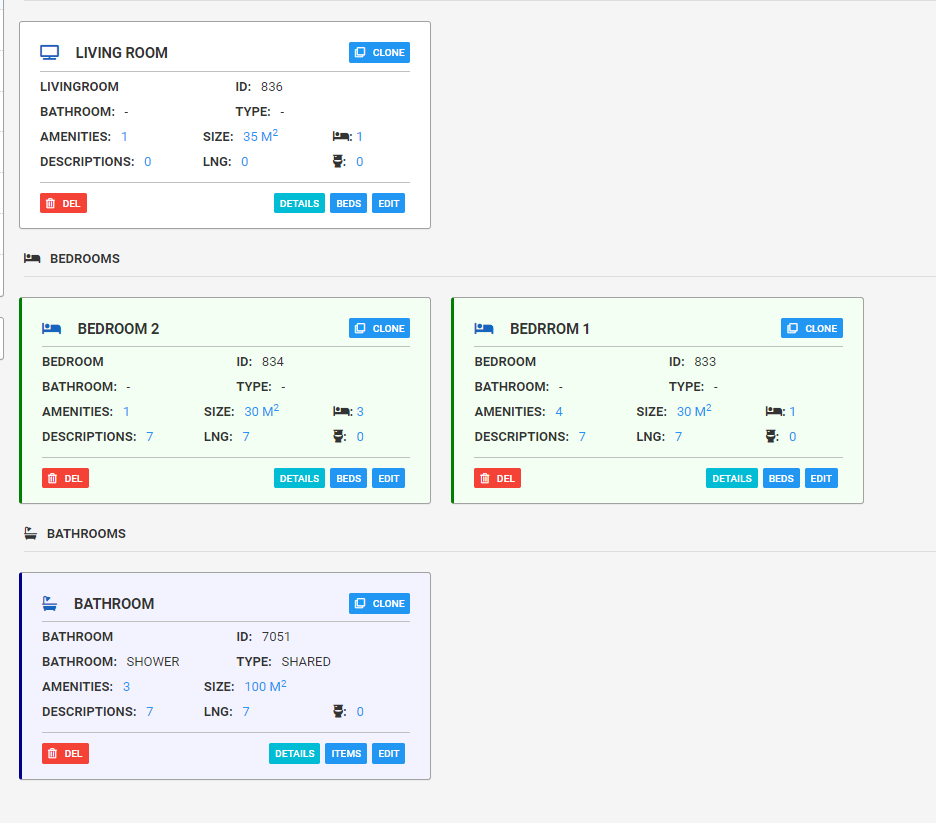
Task: Click Bedroom 2 size 30 M2
Action: [261, 411]
